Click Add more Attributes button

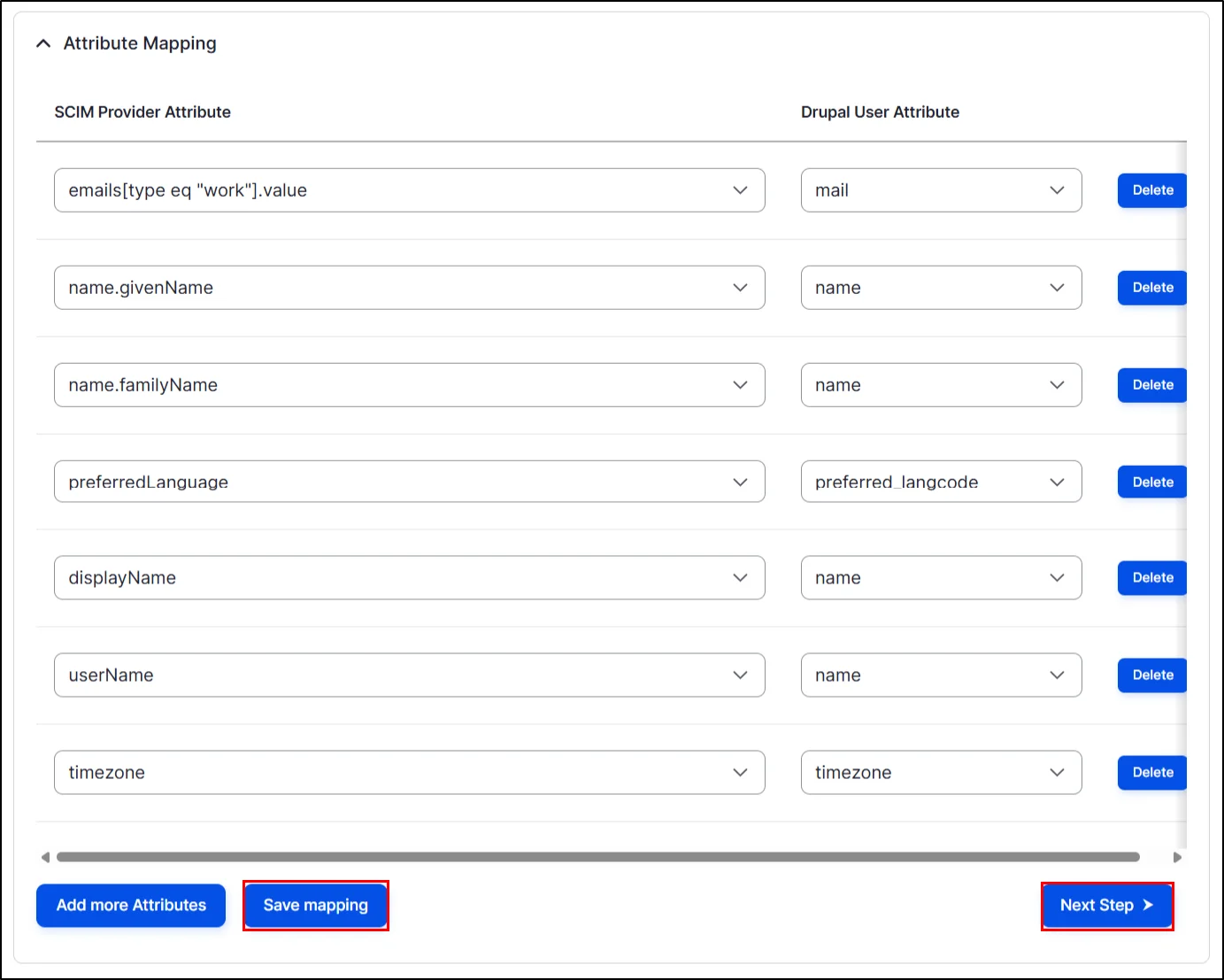[x=131, y=906]
